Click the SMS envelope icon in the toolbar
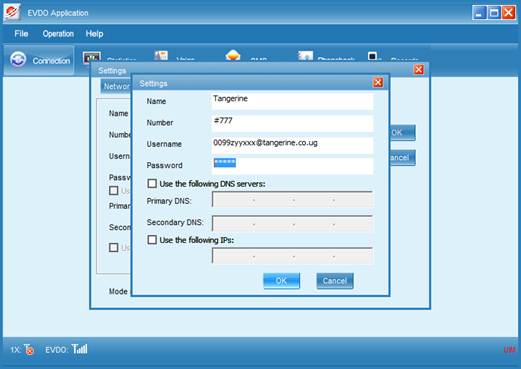The image size is (521, 369). click(233, 55)
